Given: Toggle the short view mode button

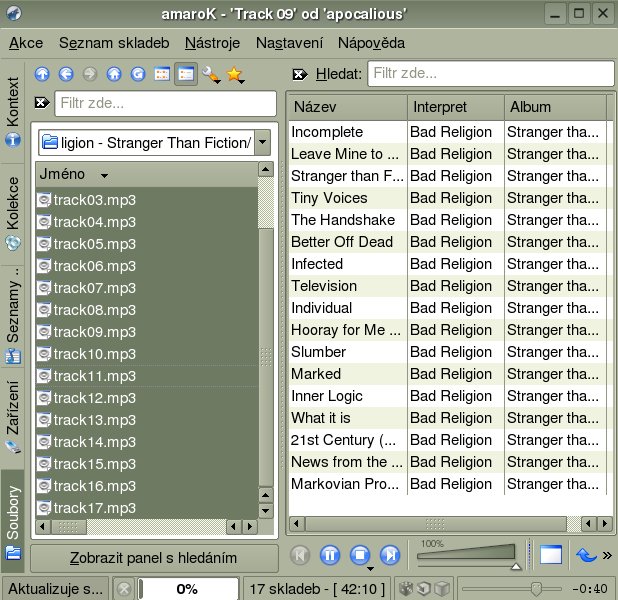Looking at the screenshot, I should click(x=162, y=74).
